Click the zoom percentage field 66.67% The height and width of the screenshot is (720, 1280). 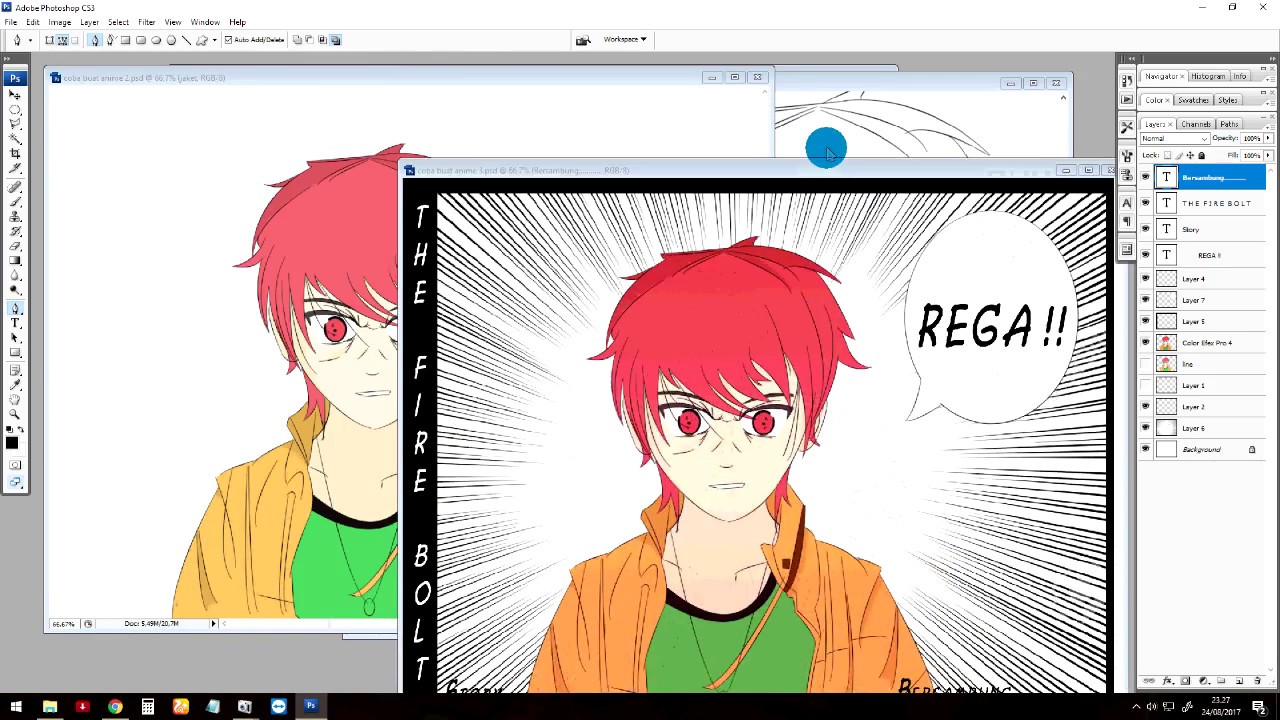tap(63, 623)
